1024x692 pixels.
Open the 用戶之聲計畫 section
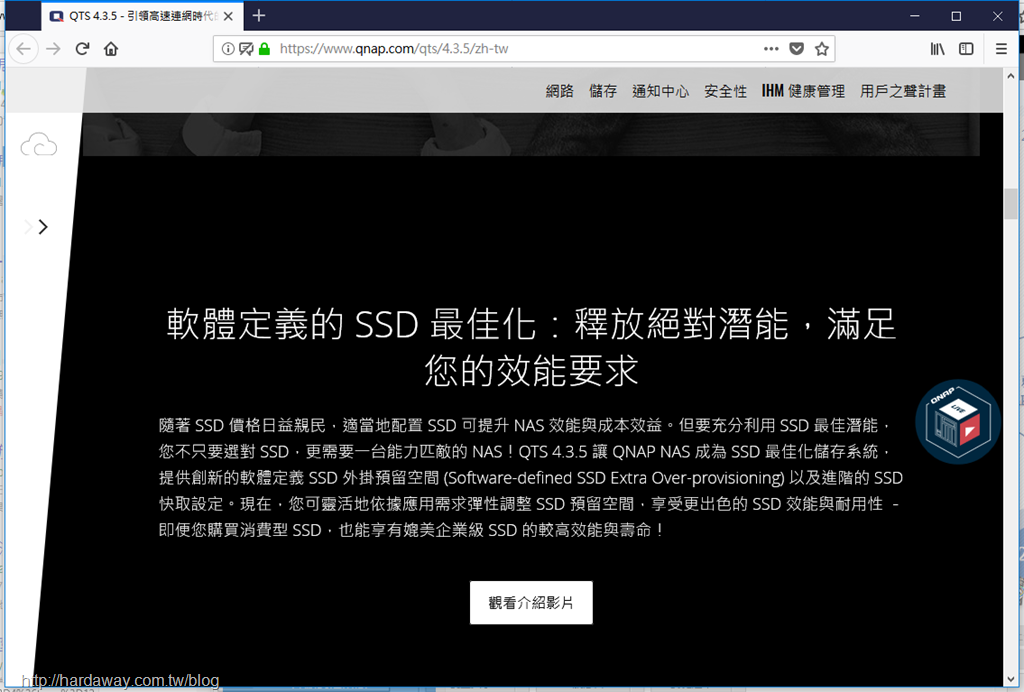903,91
